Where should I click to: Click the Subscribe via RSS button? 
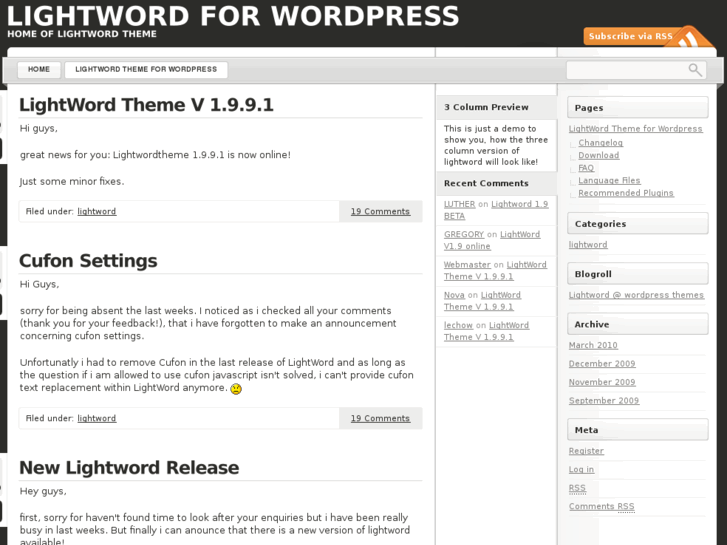tap(649, 36)
